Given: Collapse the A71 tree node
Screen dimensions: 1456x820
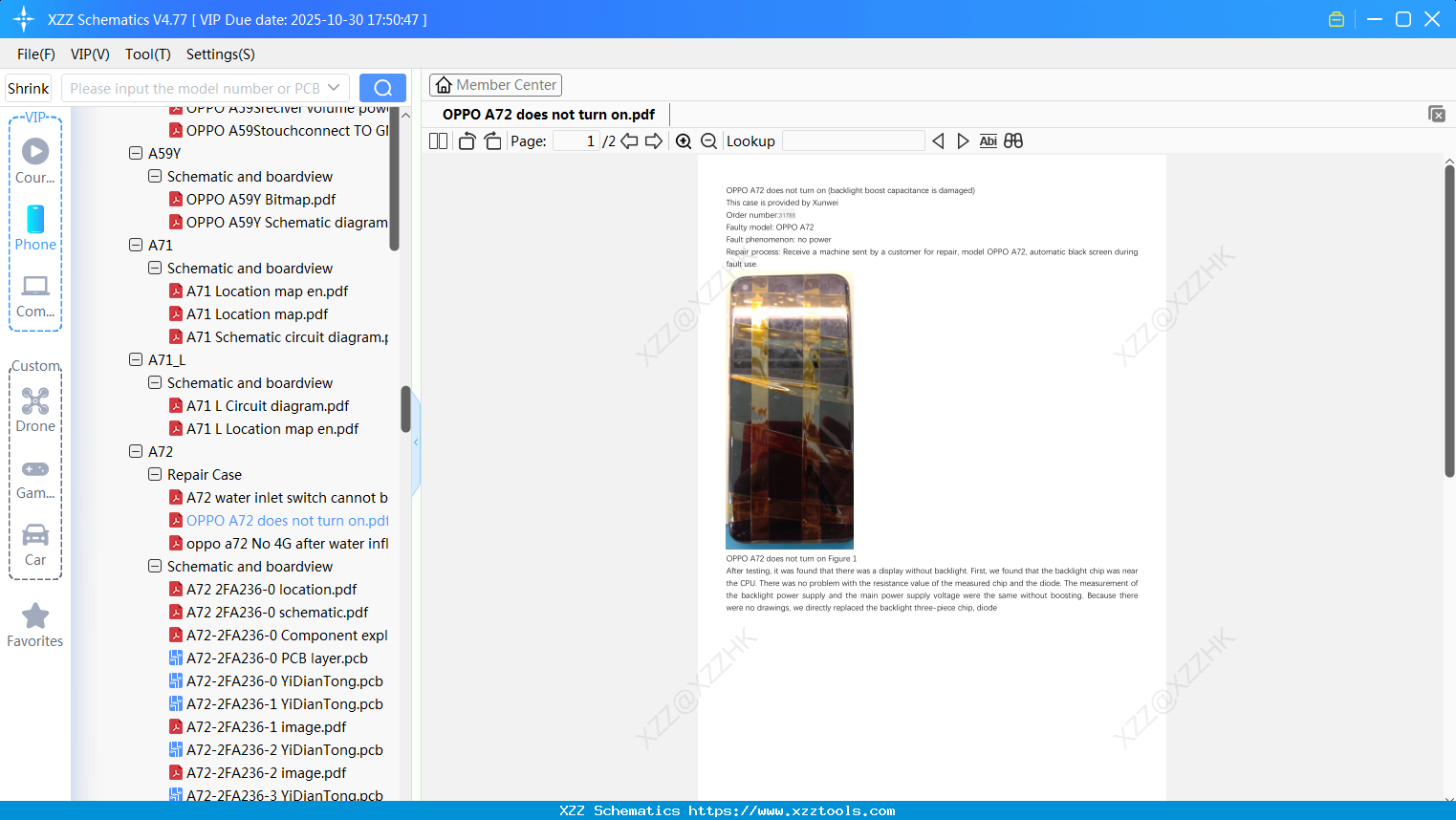Looking at the screenshot, I should [x=136, y=245].
